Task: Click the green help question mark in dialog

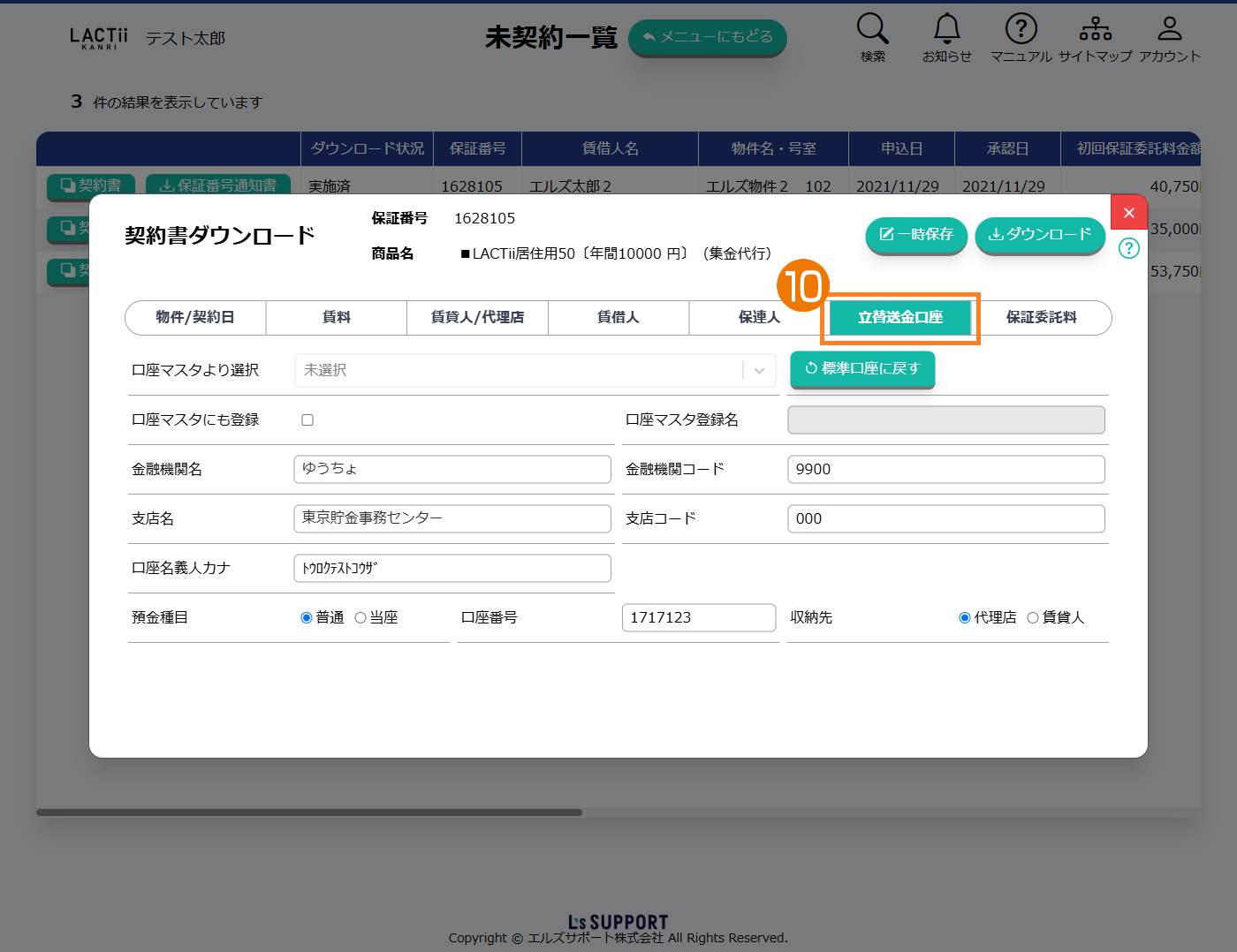Action: (1128, 248)
